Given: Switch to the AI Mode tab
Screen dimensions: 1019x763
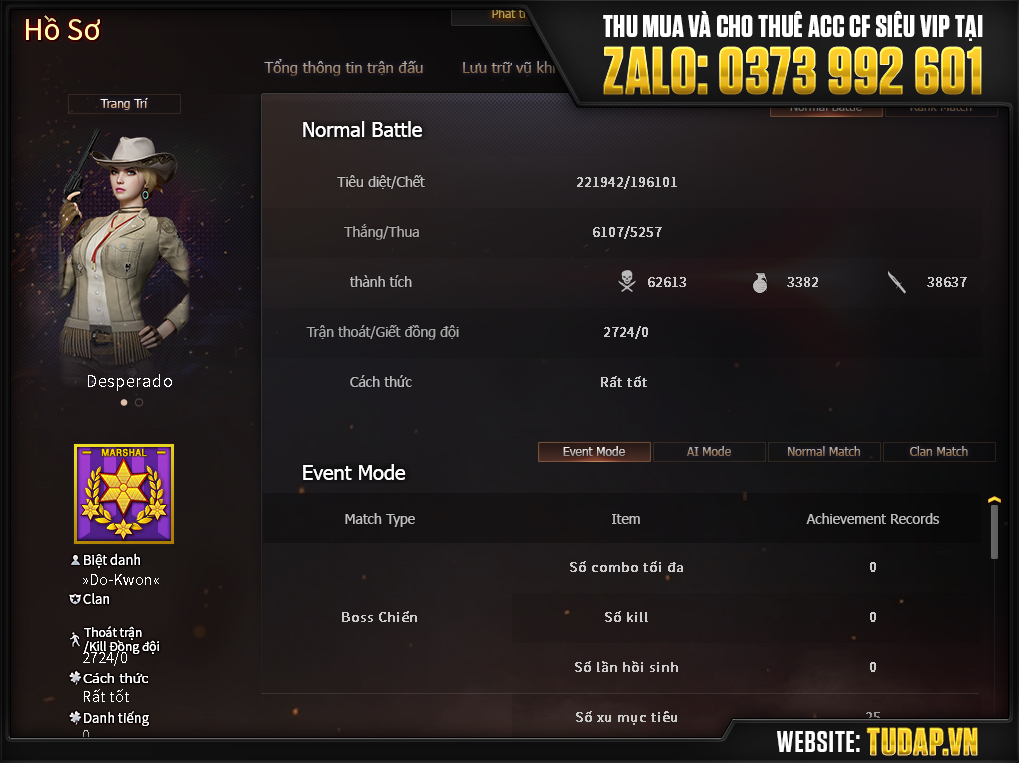Looking at the screenshot, I should click(x=709, y=452).
